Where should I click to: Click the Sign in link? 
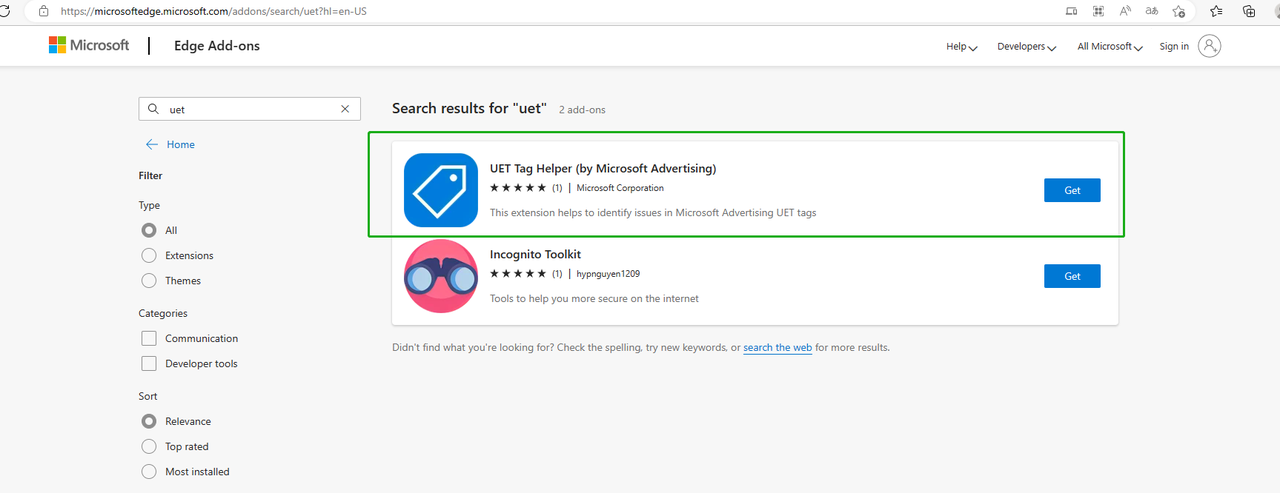click(x=1174, y=46)
